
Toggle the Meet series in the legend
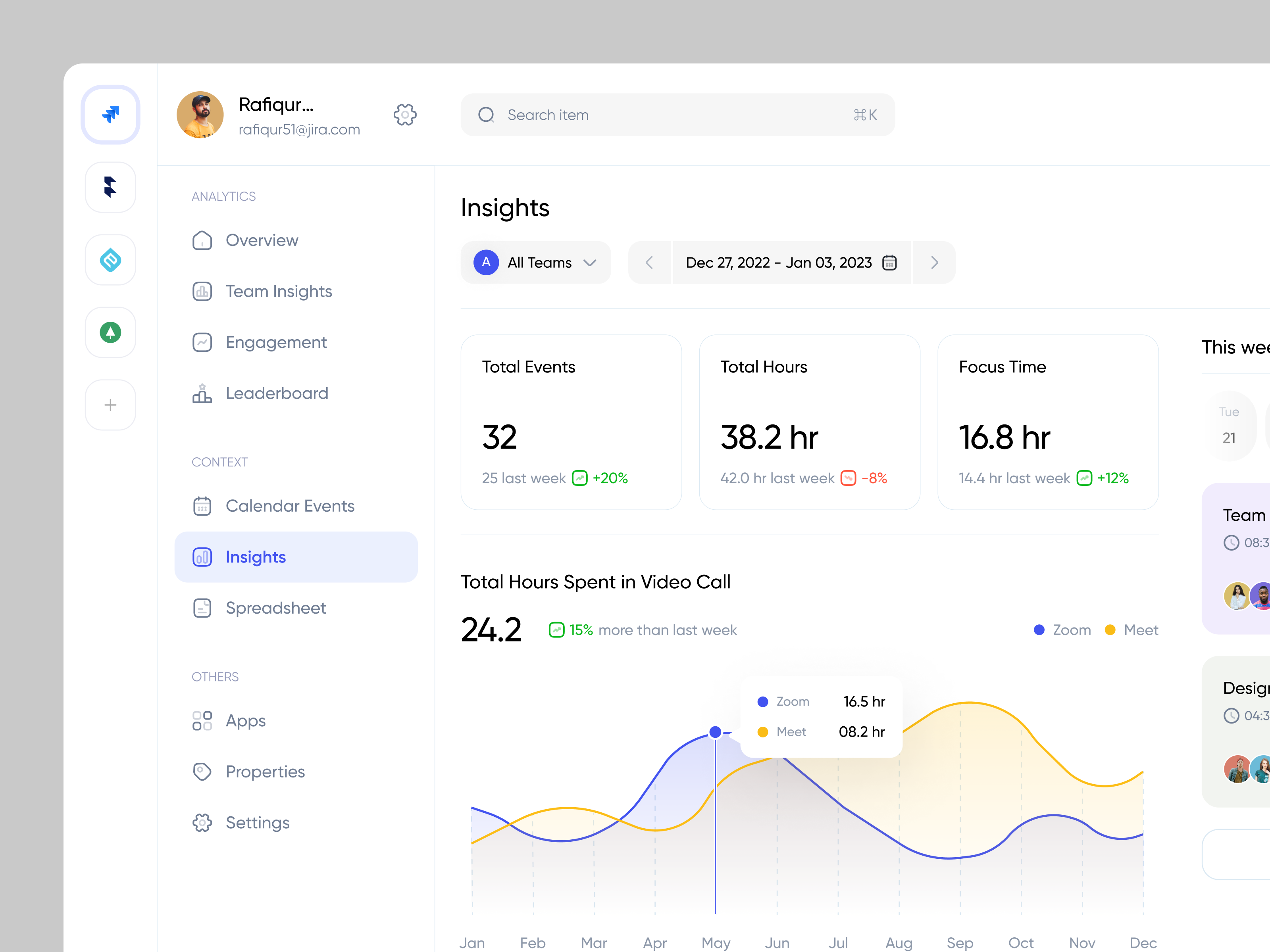[1130, 630]
